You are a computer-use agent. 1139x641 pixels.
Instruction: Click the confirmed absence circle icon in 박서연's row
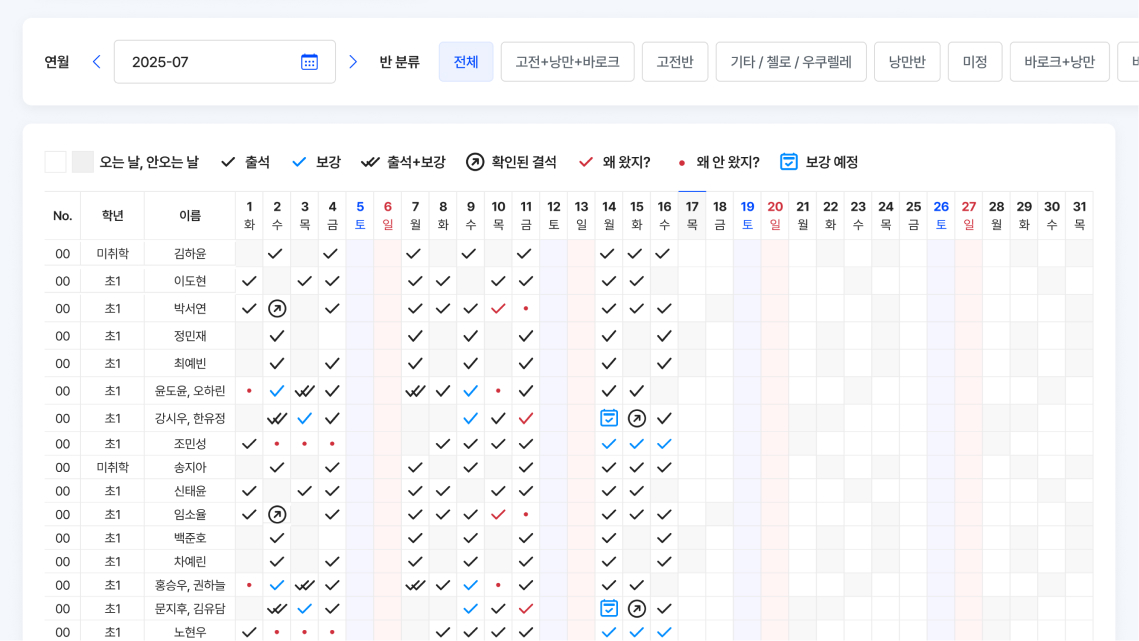pos(277,308)
